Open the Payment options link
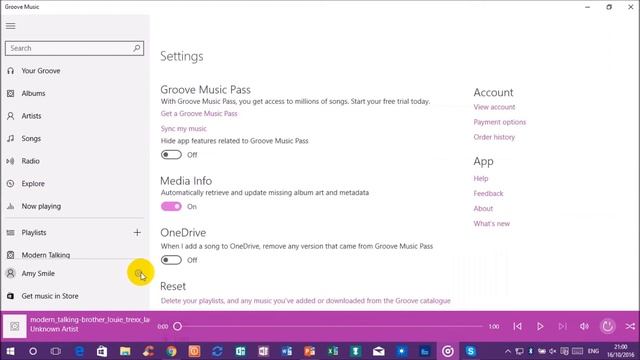This screenshot has height=360, width=640. (x=500, y=122)
